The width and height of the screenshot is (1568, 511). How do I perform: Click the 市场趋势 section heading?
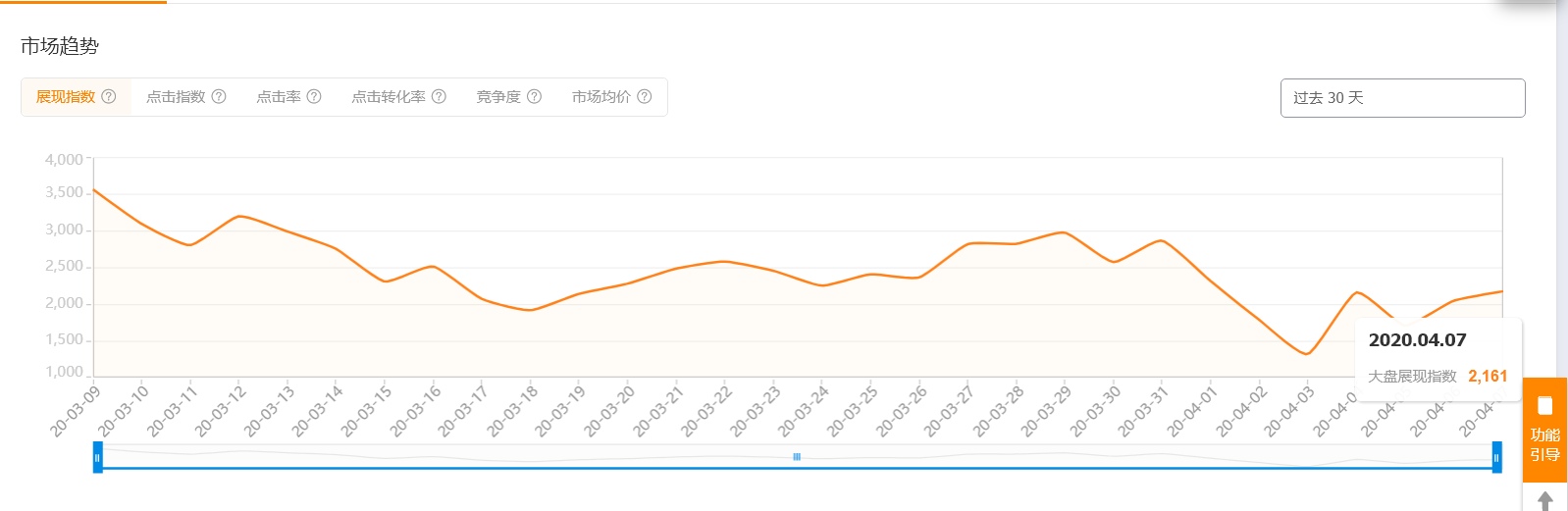click(60, 46)
